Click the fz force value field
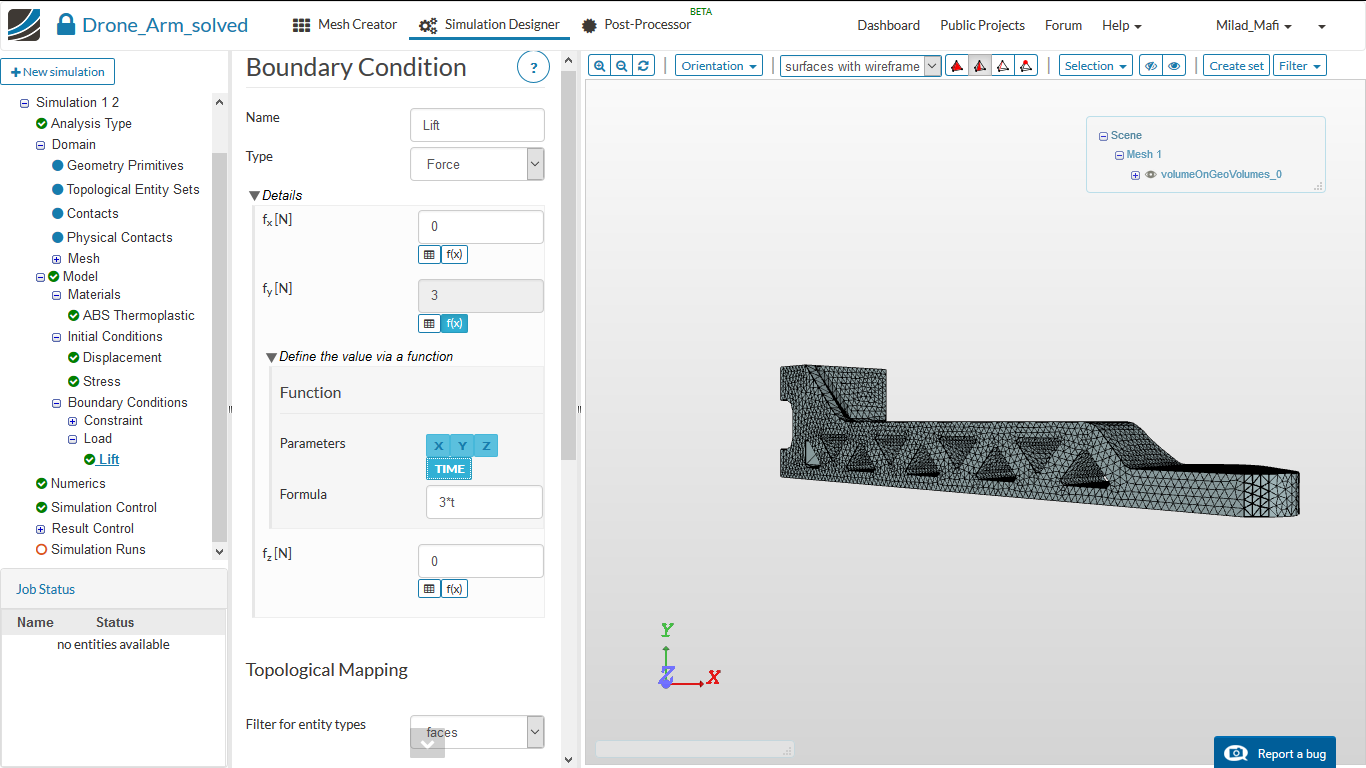The image size is (1366, 768). (x=481, y=561)
